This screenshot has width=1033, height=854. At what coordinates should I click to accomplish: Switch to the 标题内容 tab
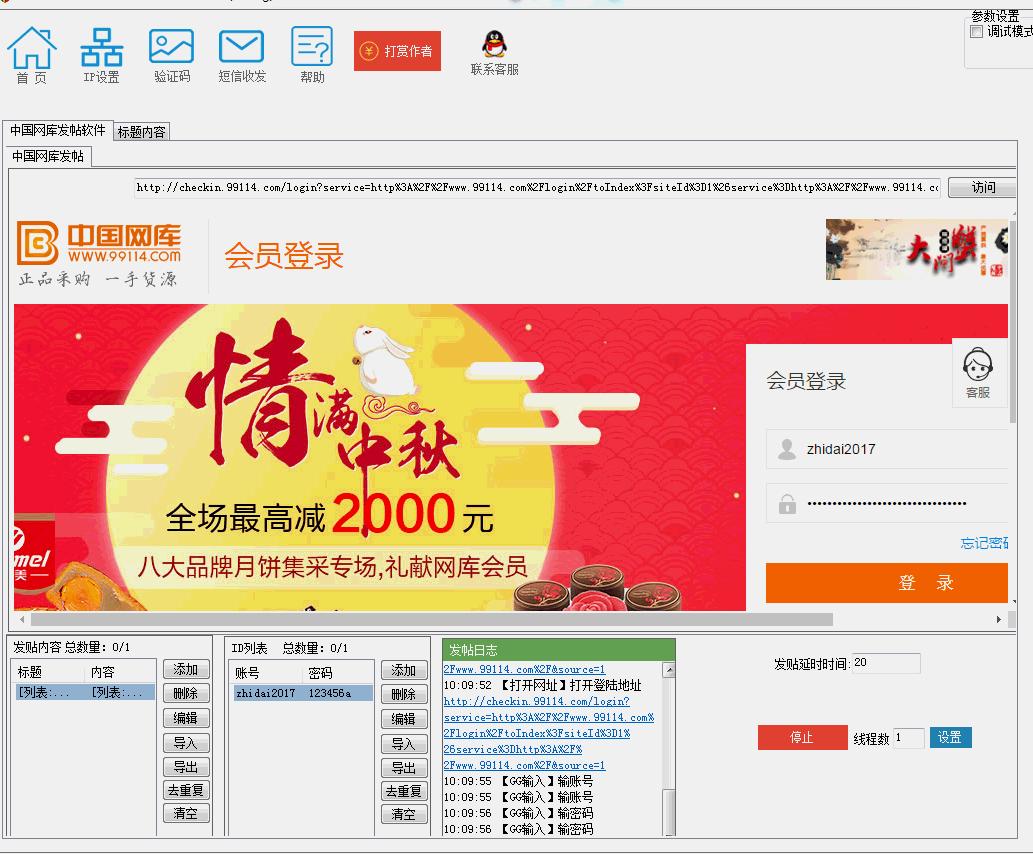(x=142, y=132)
